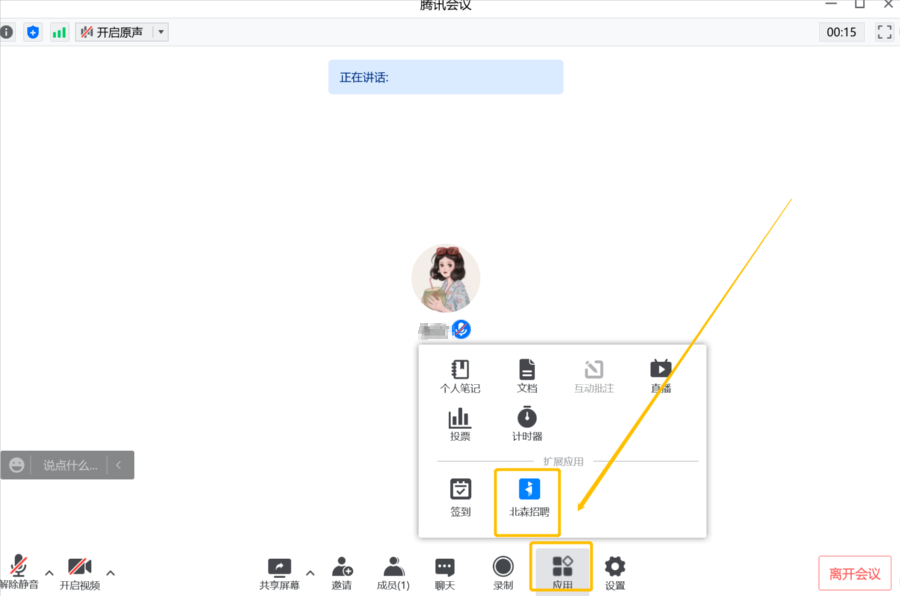The width and height of the screenshot is (900, 596).
Task: Open the 成员(1) members list
Action: click(393, 573)
